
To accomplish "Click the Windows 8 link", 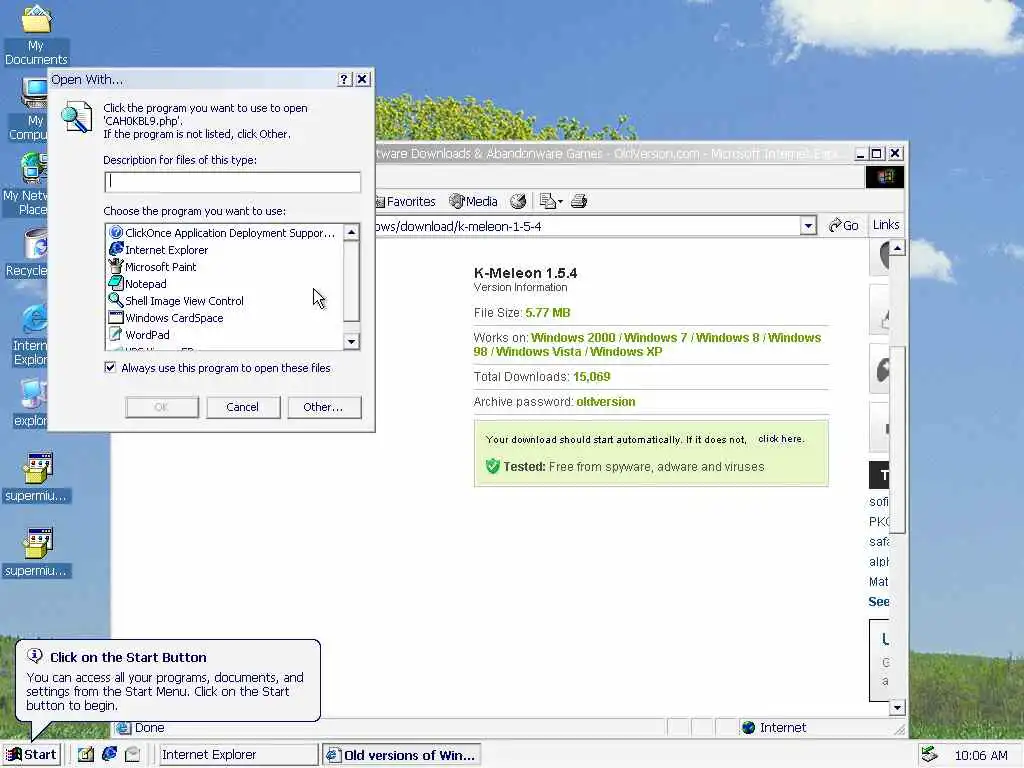I will click(x=728, y=338).
